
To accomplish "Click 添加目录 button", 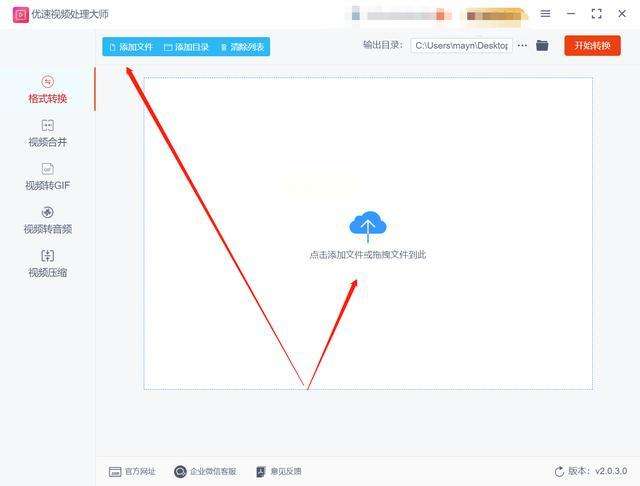I will [x=186, y=47].
